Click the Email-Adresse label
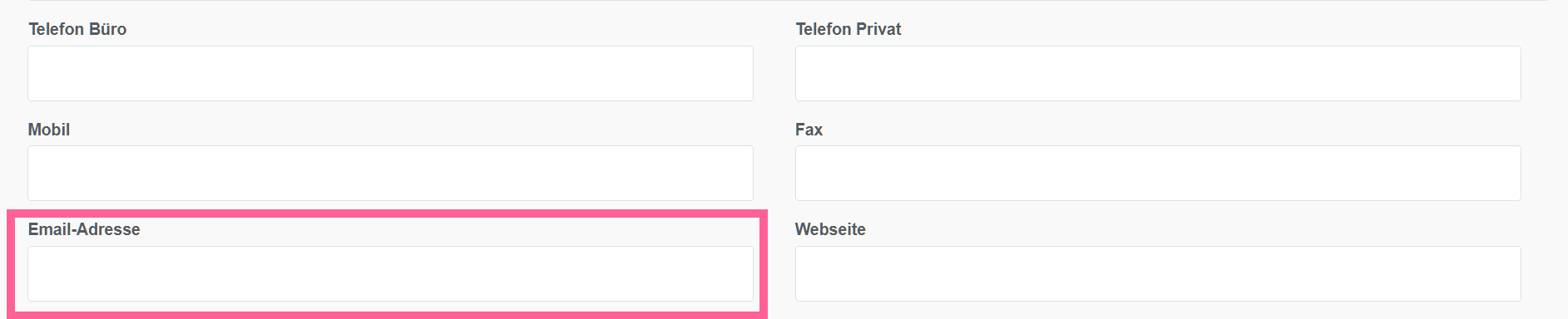Image resolution: width=1568 pixels, height=319 pixels. point(84,229)
